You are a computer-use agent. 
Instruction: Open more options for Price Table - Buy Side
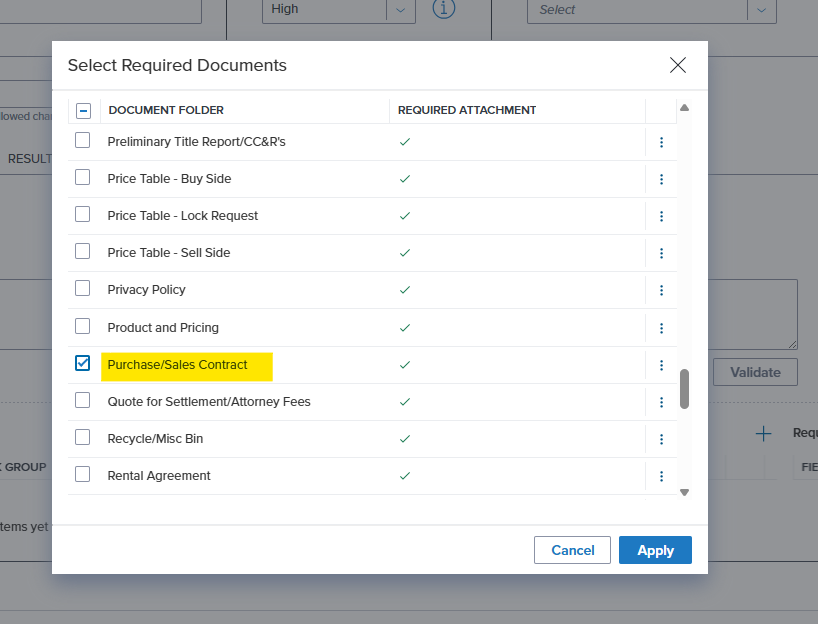click(x=661, y=179)
